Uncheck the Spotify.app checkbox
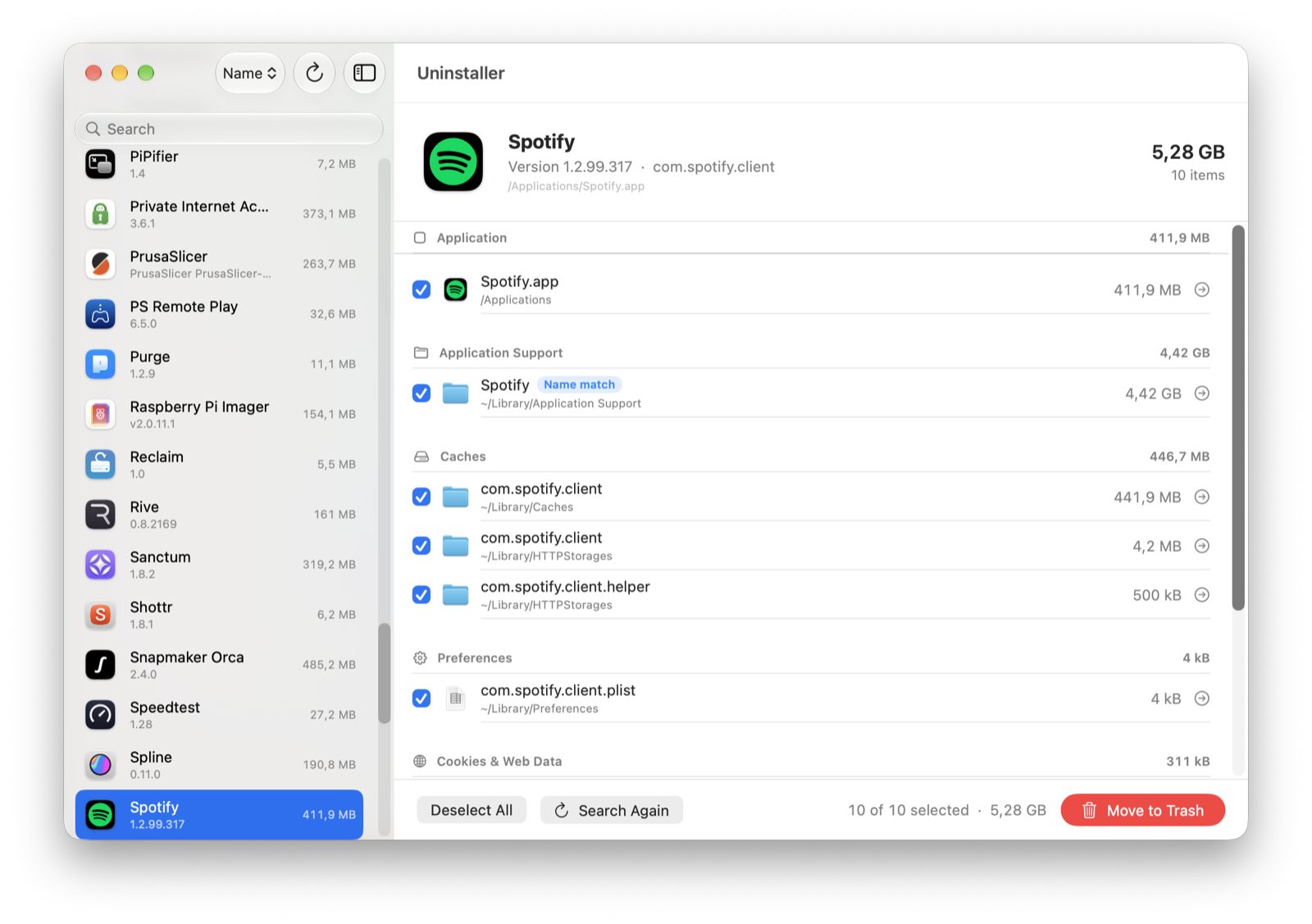This screenshot has width=1312, height=924. click(421, 289)
